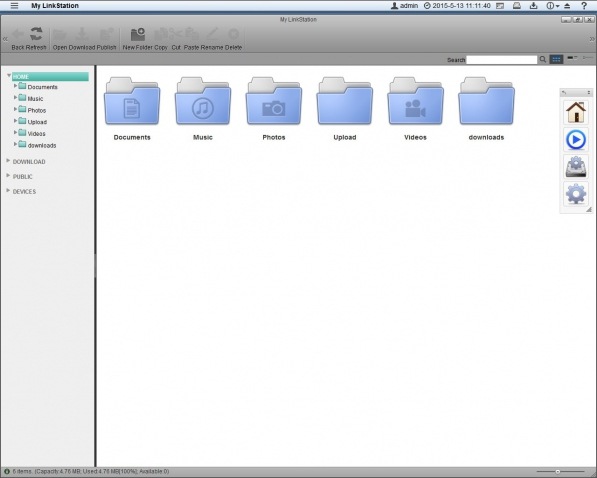This screenshot has width=597, height=478.
Task: Open help question mark icon
Action: pos(584,5)
